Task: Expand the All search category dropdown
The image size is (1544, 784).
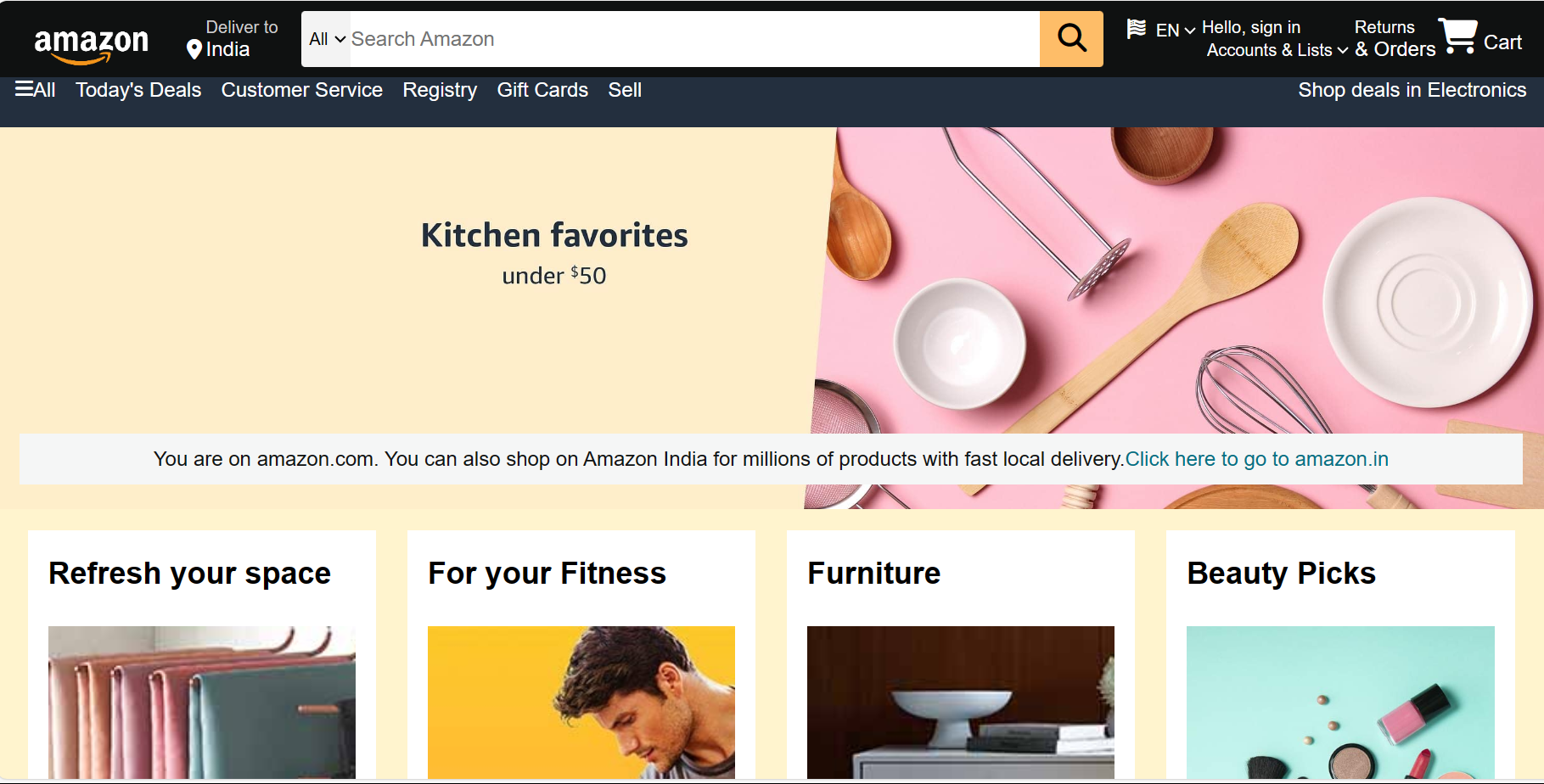Action: 327,39
